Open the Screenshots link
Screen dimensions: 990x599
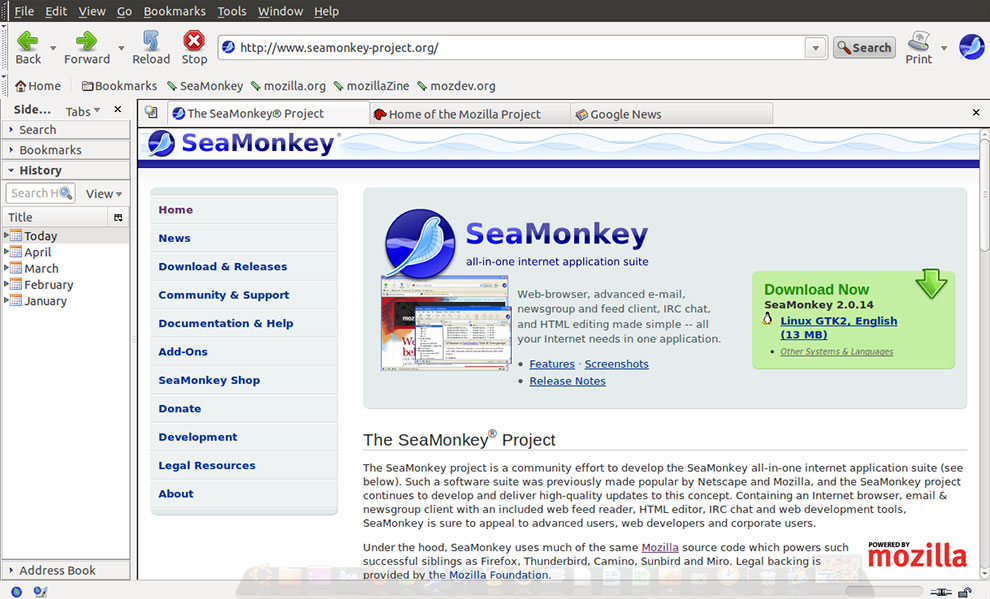click(616, 364)
